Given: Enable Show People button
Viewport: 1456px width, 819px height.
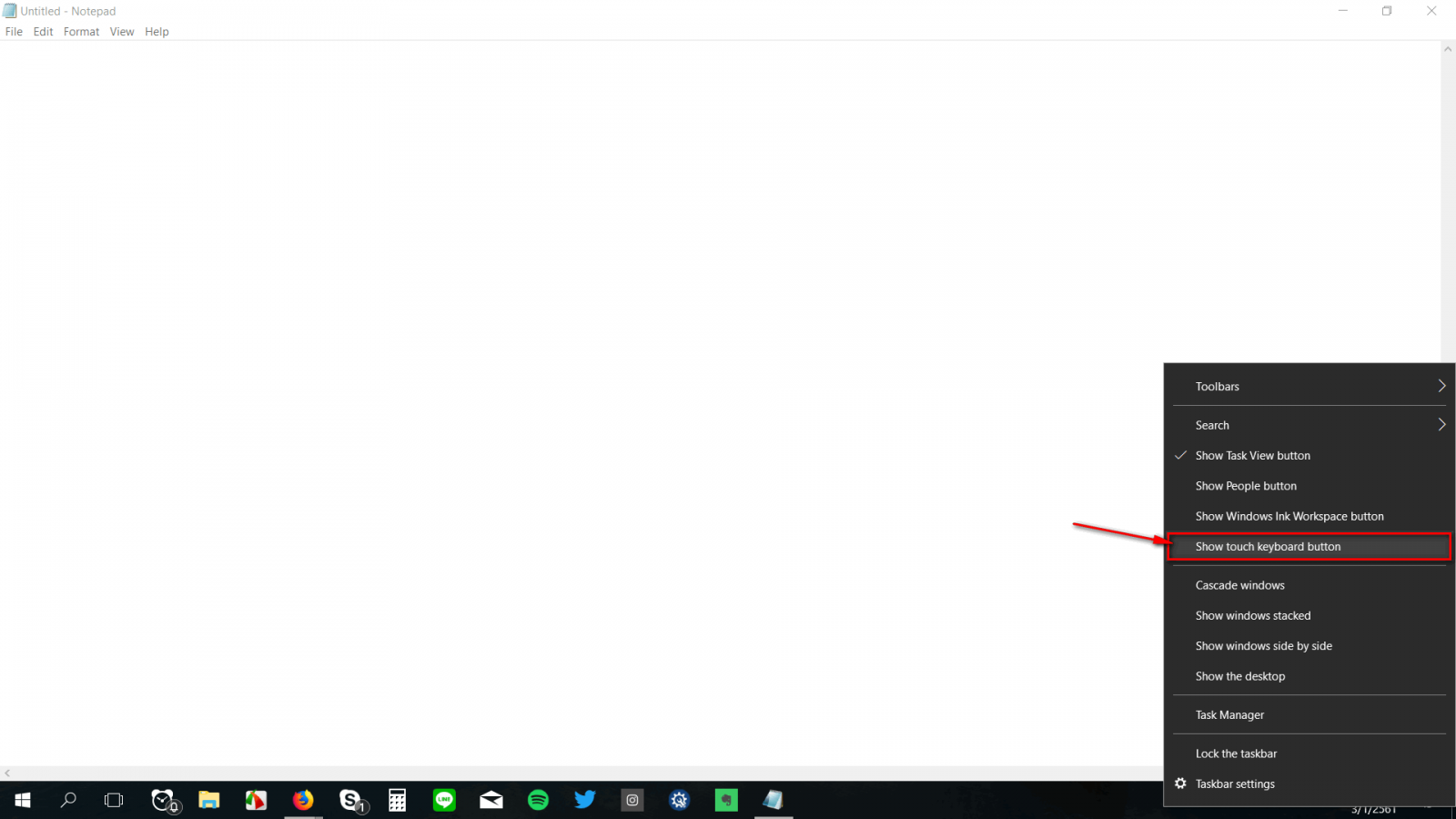Looking at the screenshot, I should (x=1309, y=486).
